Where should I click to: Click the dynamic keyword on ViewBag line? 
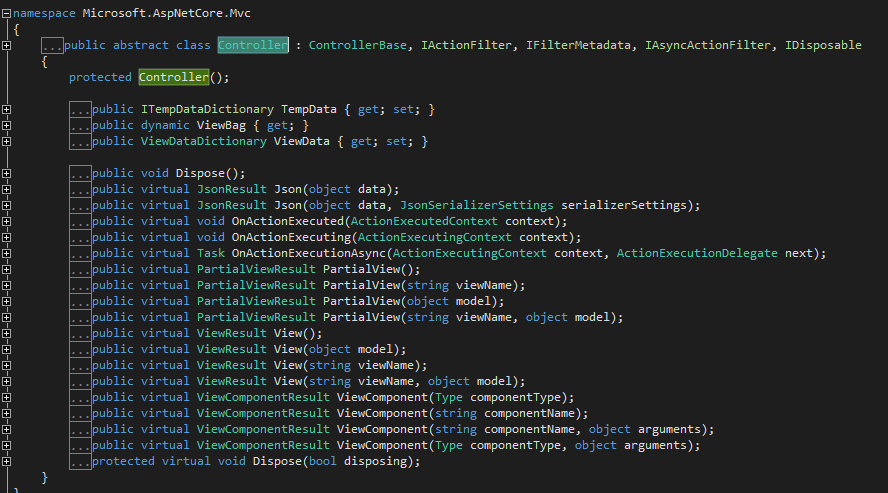click(165, 125)
